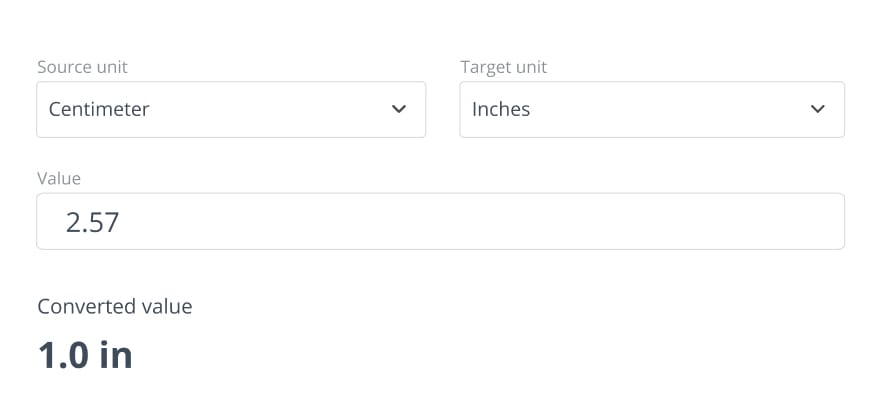The image size is (882, 398).
Task: Click the Value label above the input
Action: 59,179
